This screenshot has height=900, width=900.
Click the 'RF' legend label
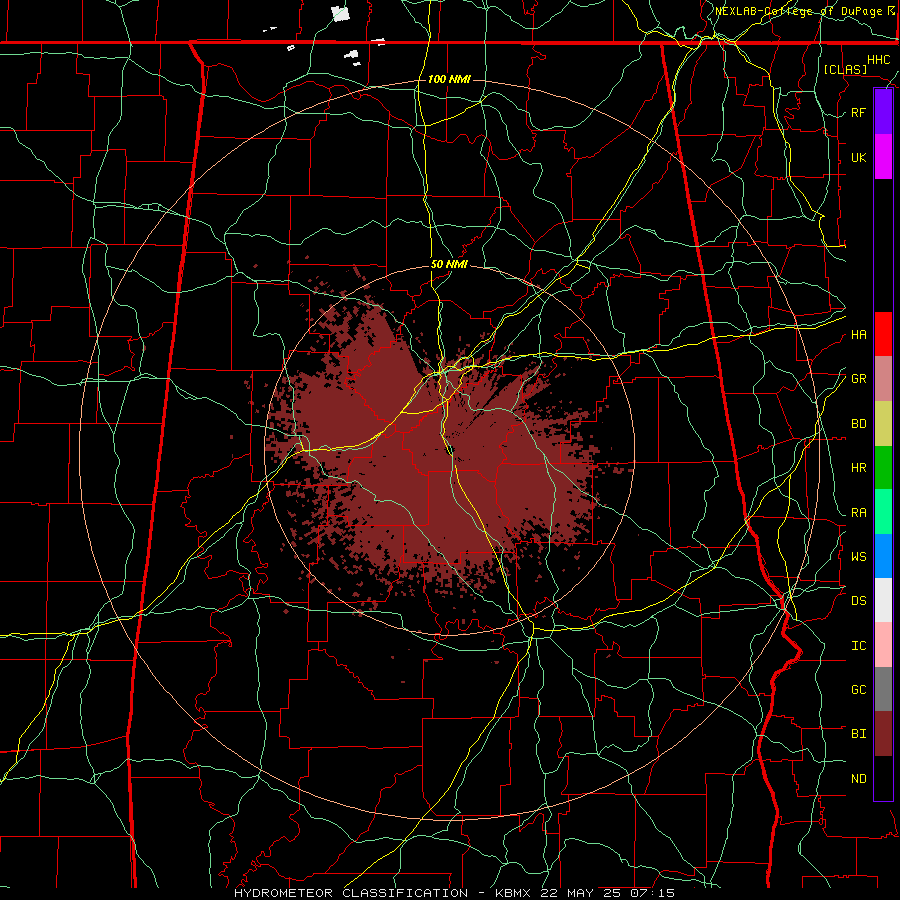pos(858,112)
